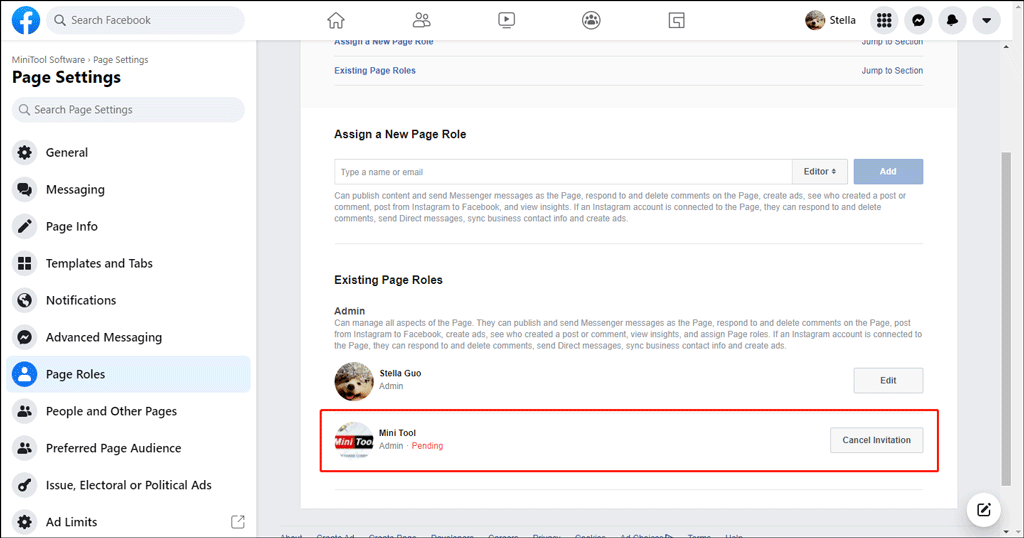The image size is (1024, 538).
Task: Go to Home via house icon
Action: pos(336,20)
